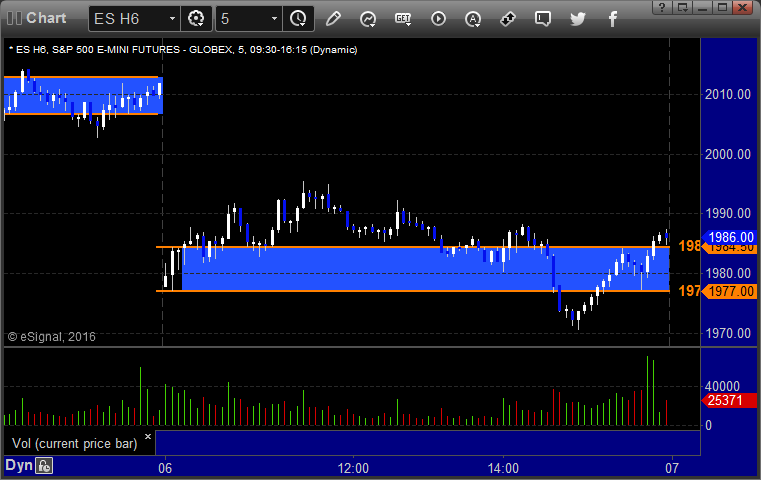
Task: Click the 12:00 time axis label
Action: 353,468
